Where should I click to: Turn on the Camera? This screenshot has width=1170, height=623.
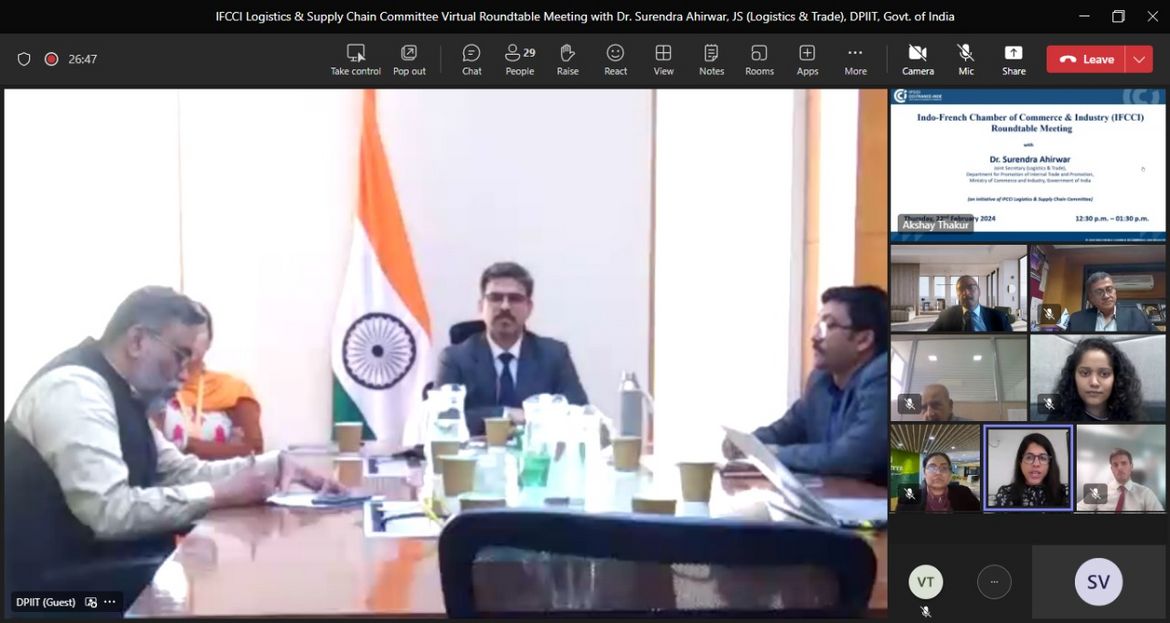(917, 59)
